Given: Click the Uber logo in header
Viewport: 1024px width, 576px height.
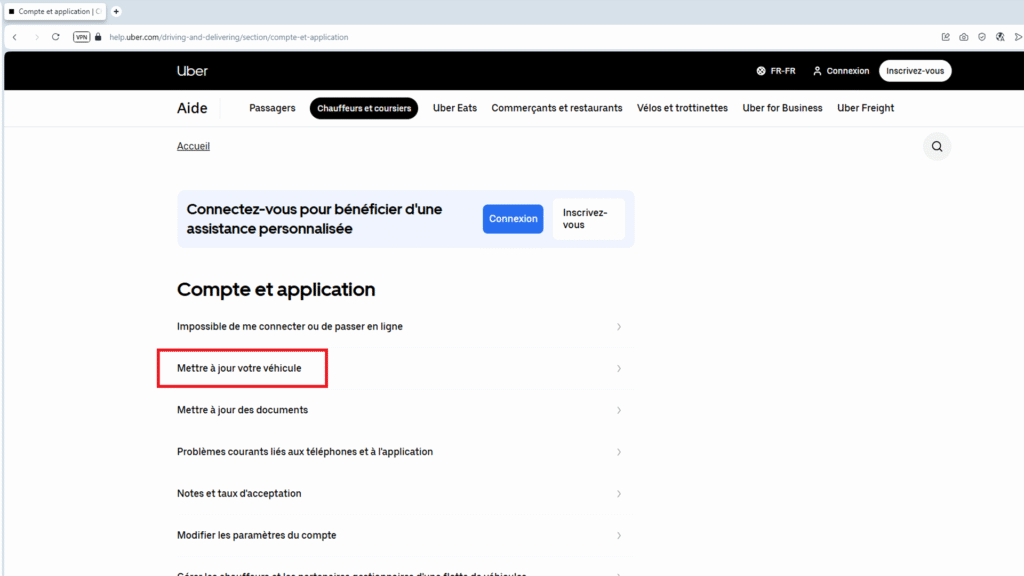Looking at the screenshot, I should point(192,71).
